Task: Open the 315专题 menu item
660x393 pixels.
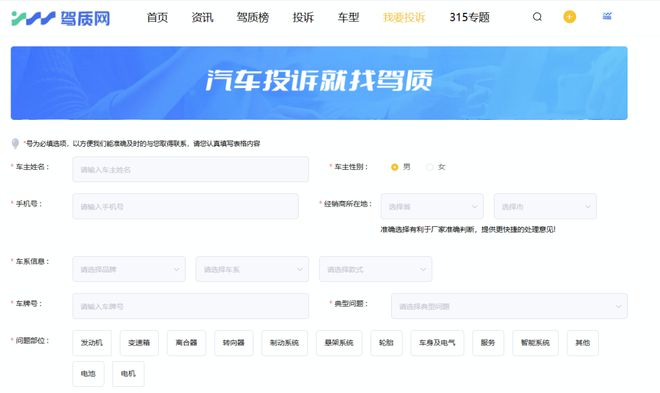Action: pyautogui.click(x=469, y=17)
